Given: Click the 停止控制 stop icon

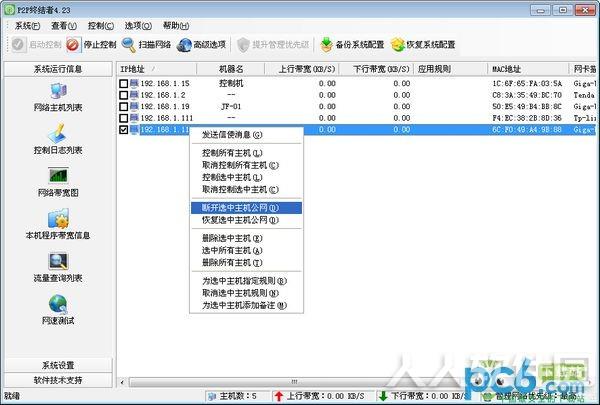Looking at the screenshot, I should (72, 44).
